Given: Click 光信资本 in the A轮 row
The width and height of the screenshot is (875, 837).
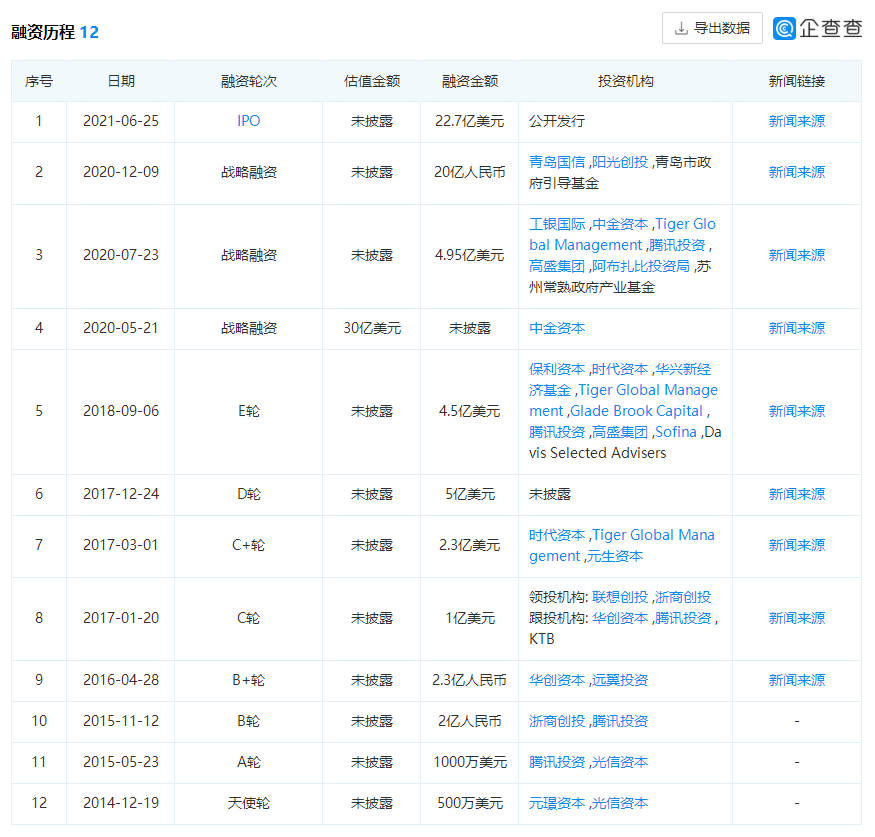Looking at the screenshot, I should coord(620,762).
